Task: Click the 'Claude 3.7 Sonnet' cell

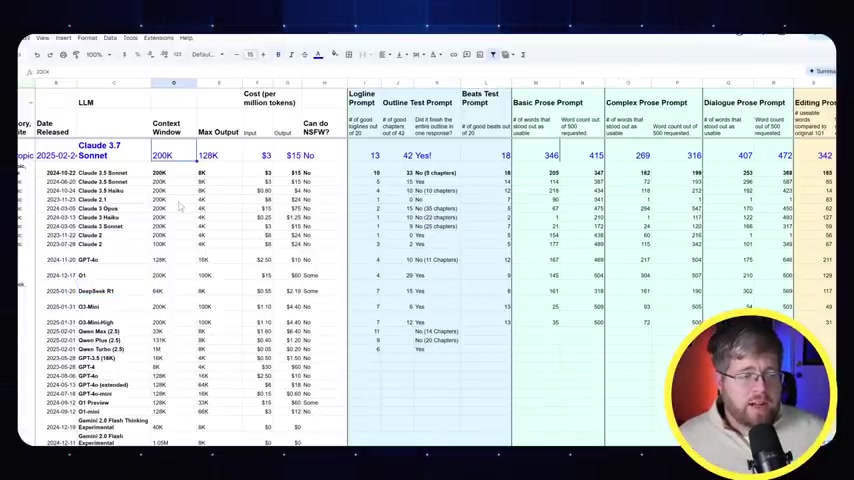Action: [x=114, y=150]
